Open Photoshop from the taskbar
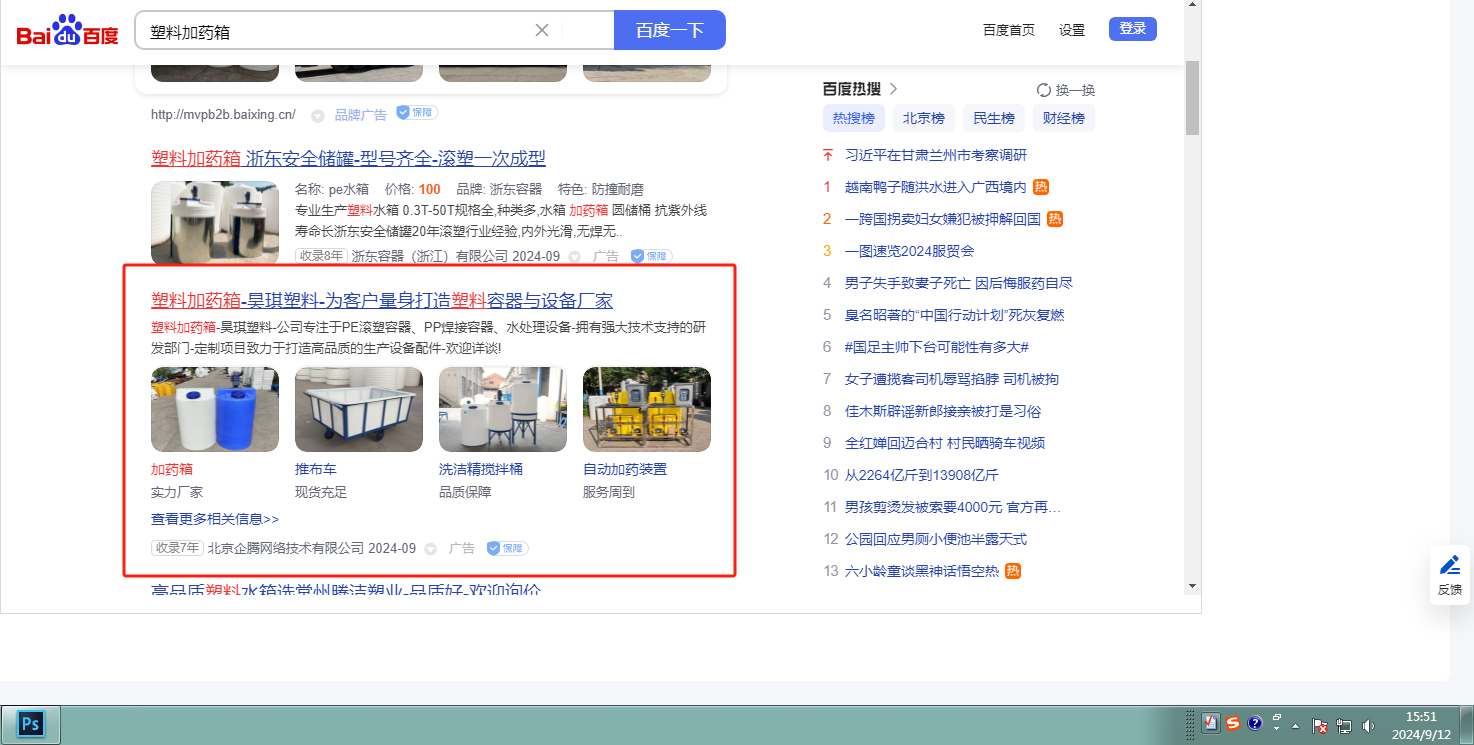This screenshot has height=745, width=1474. tap(31, 724)
